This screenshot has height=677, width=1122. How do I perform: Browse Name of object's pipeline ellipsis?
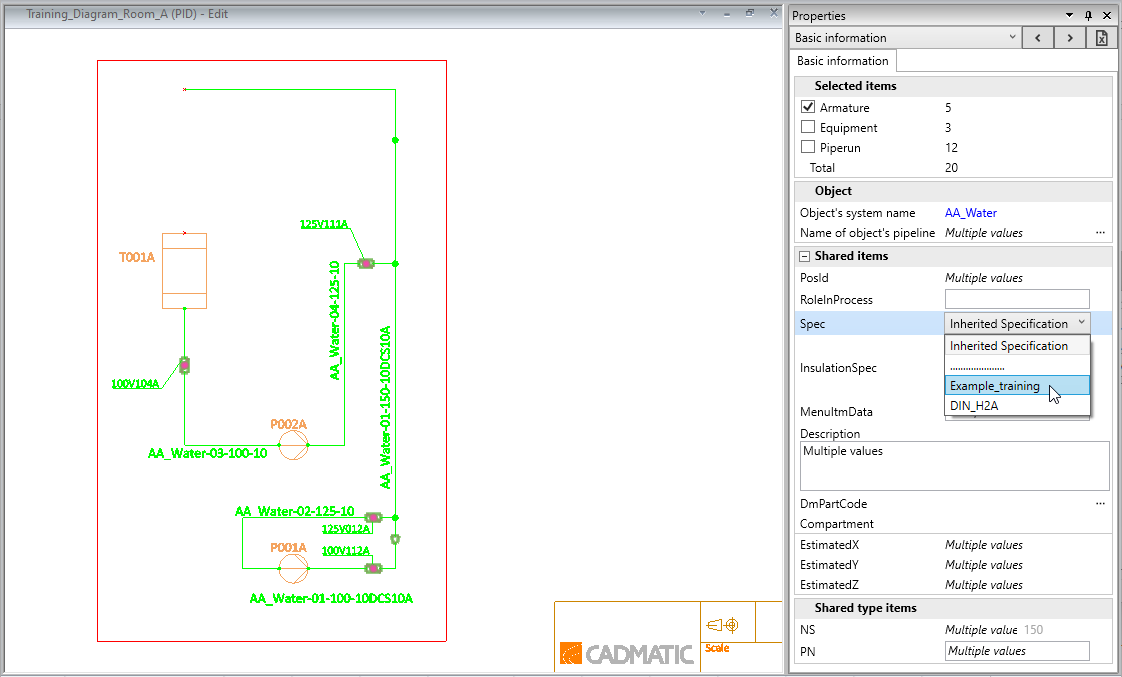coord(1100,233)
